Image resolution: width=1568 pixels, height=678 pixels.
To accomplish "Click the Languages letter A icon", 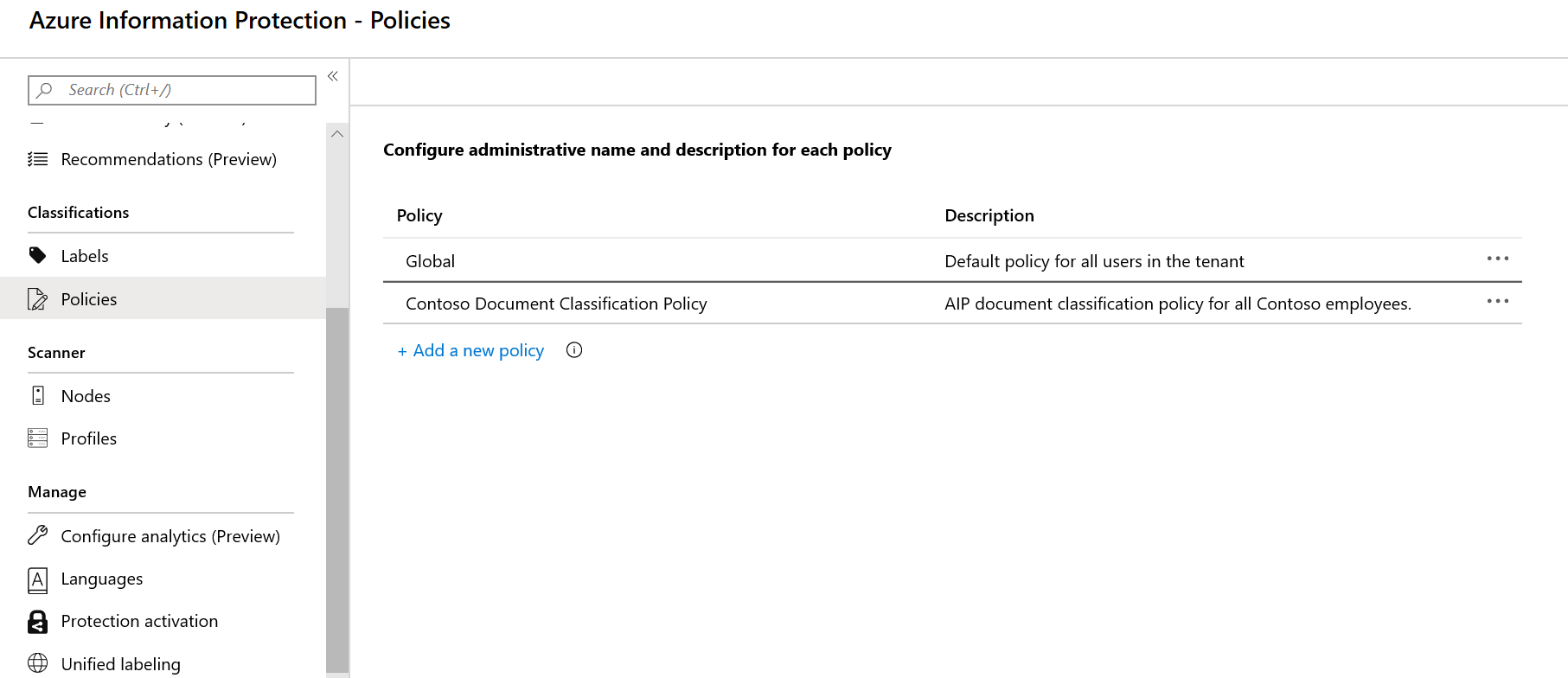I will [x=37, y=579].
